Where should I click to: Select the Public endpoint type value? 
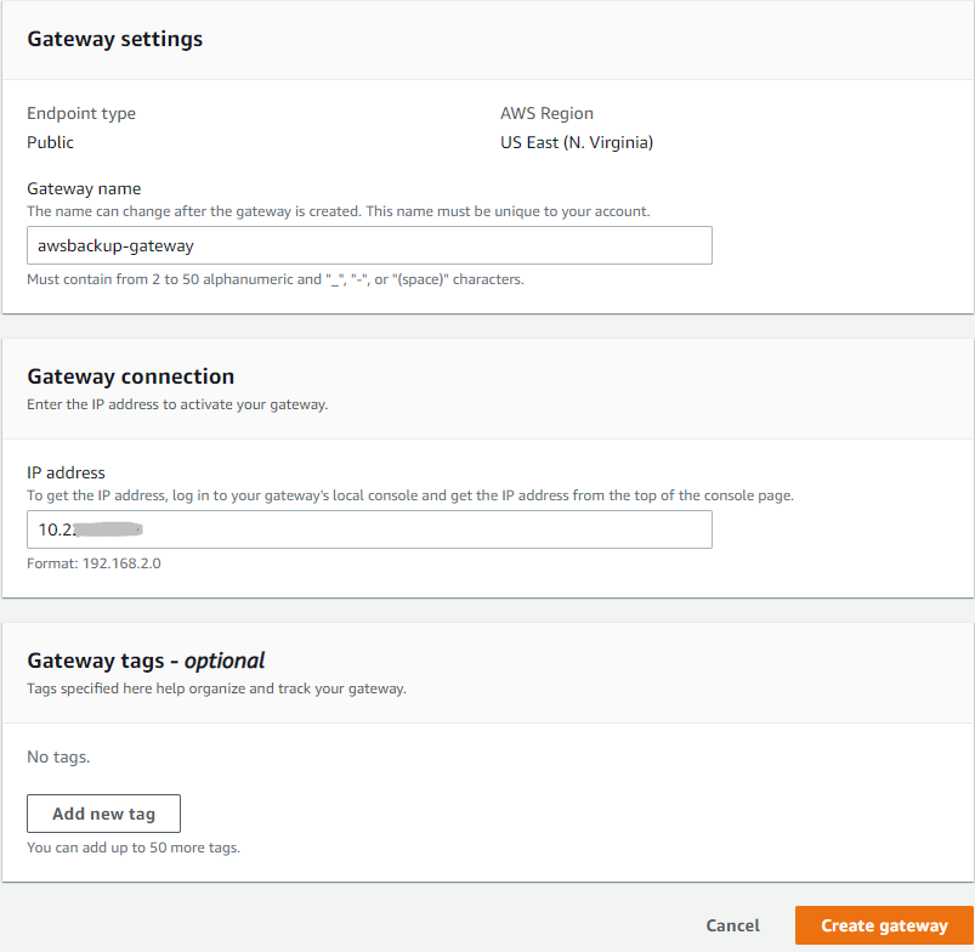pos(50,142)
